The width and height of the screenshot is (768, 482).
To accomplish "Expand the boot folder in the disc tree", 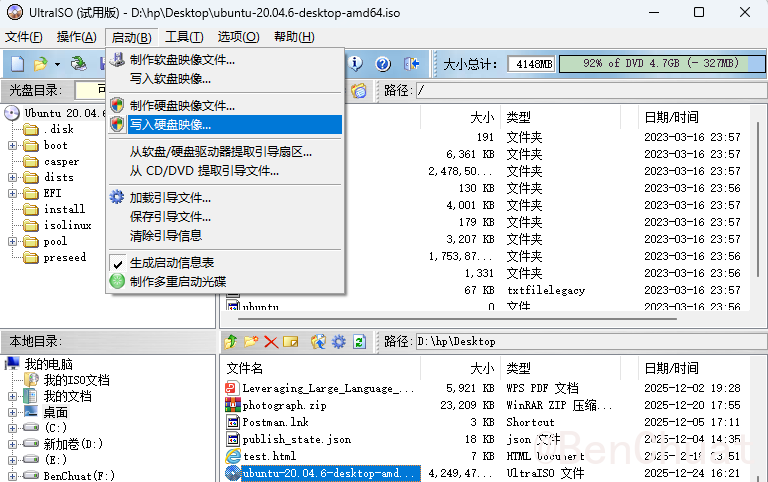I will point(12,145).
